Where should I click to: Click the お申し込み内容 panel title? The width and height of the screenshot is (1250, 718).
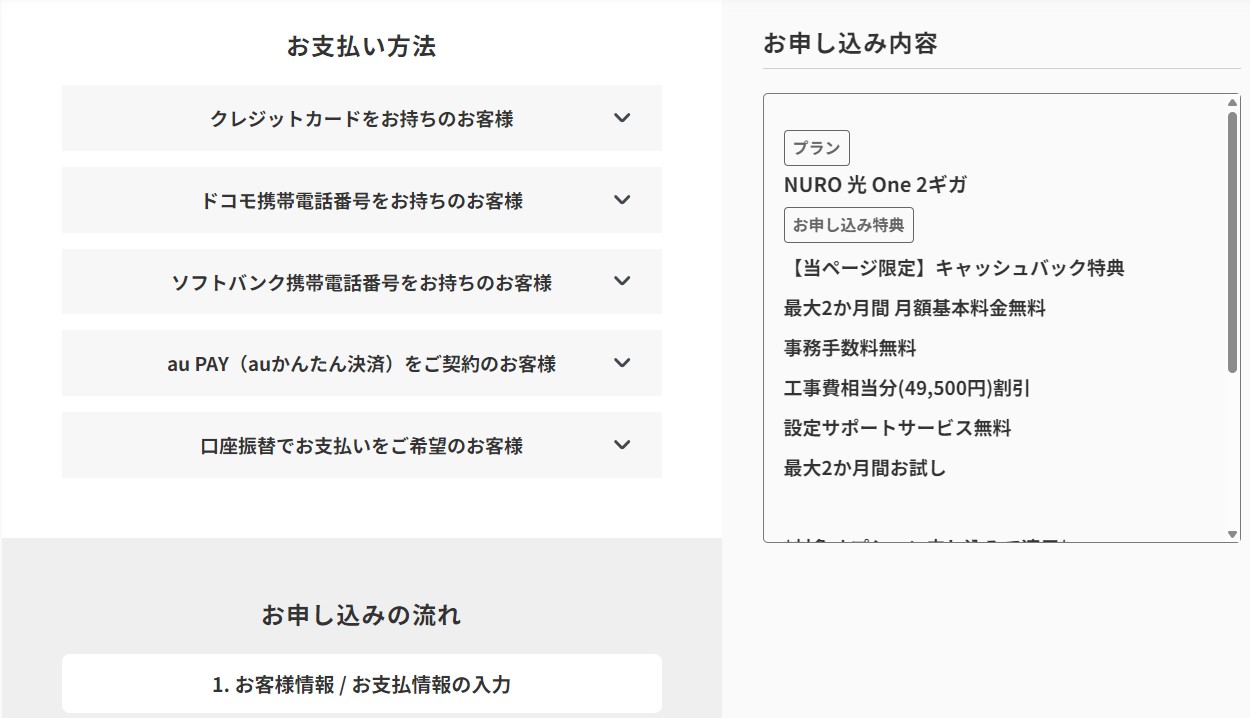pos(850,43)
